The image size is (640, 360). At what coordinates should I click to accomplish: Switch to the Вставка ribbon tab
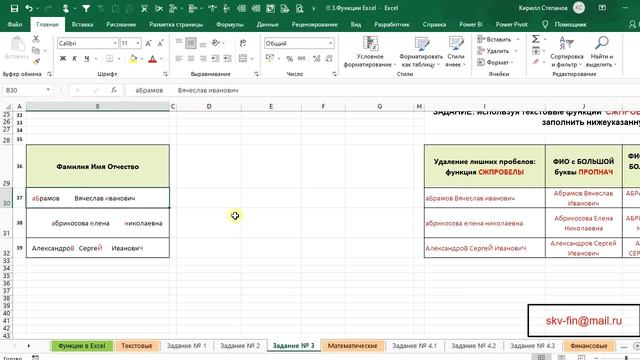[x=82, y=24]
